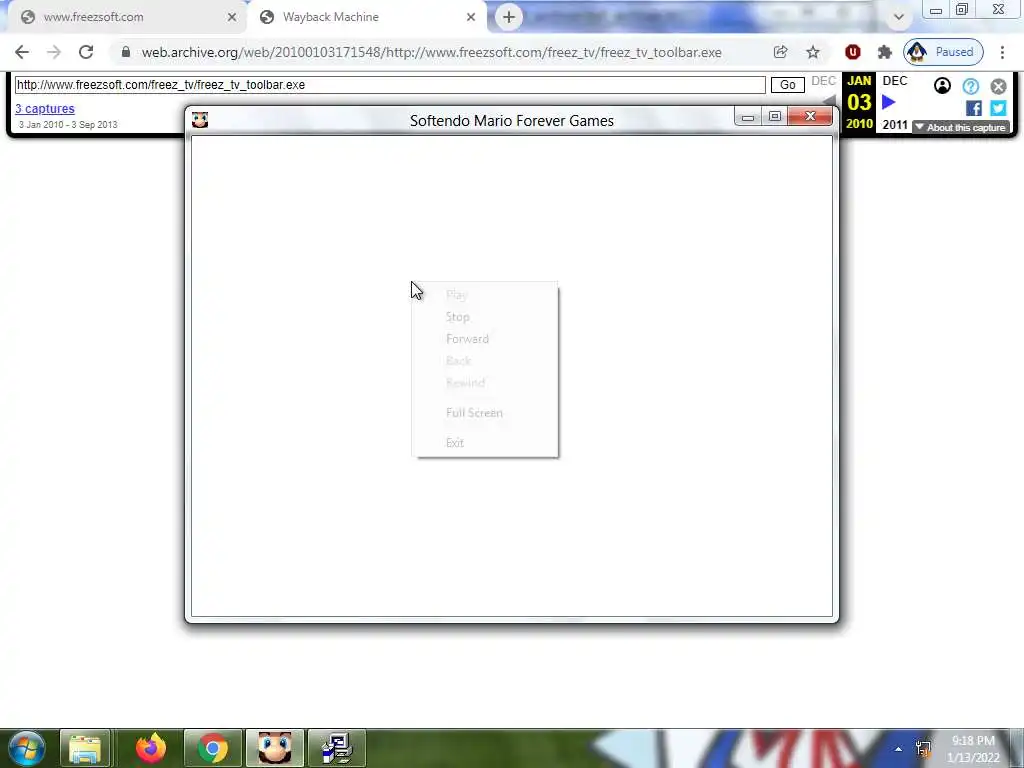Expand About this capture
Screen dimensions: 1024x768
pyautogui.click(x=961, y=127)
